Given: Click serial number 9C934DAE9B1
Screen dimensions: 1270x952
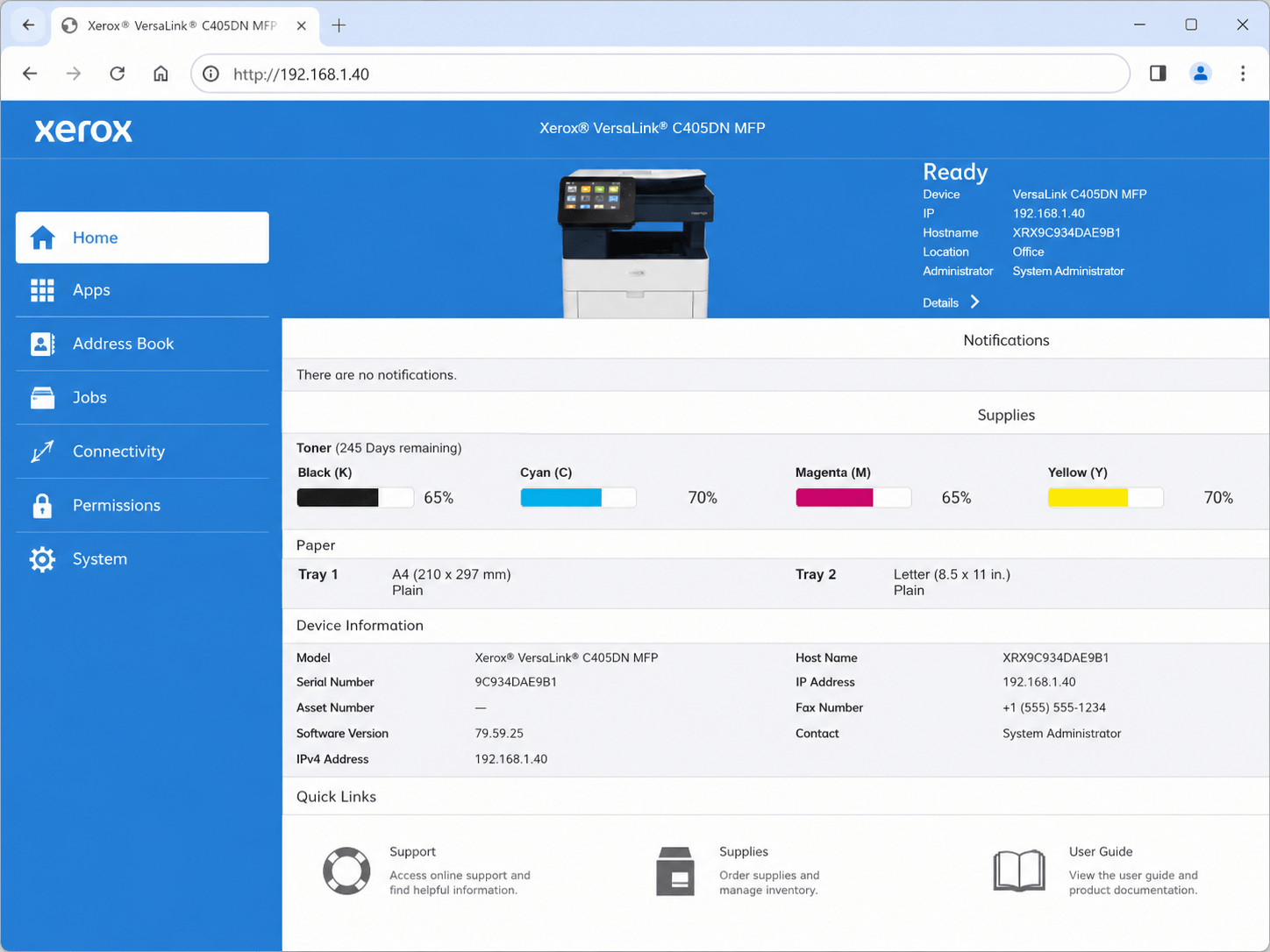Looking at the screenshot, I should (x=516, y=682).
